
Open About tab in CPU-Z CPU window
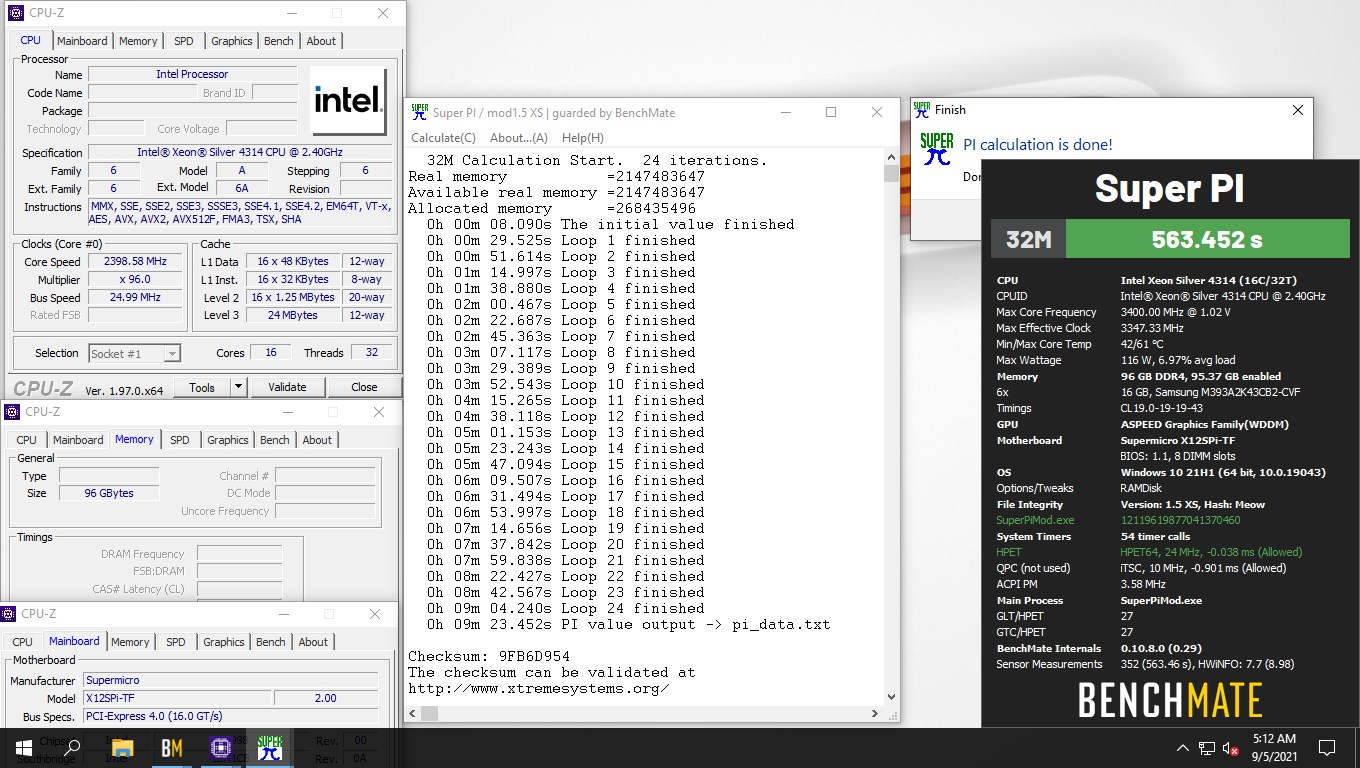tap(321, 41)
